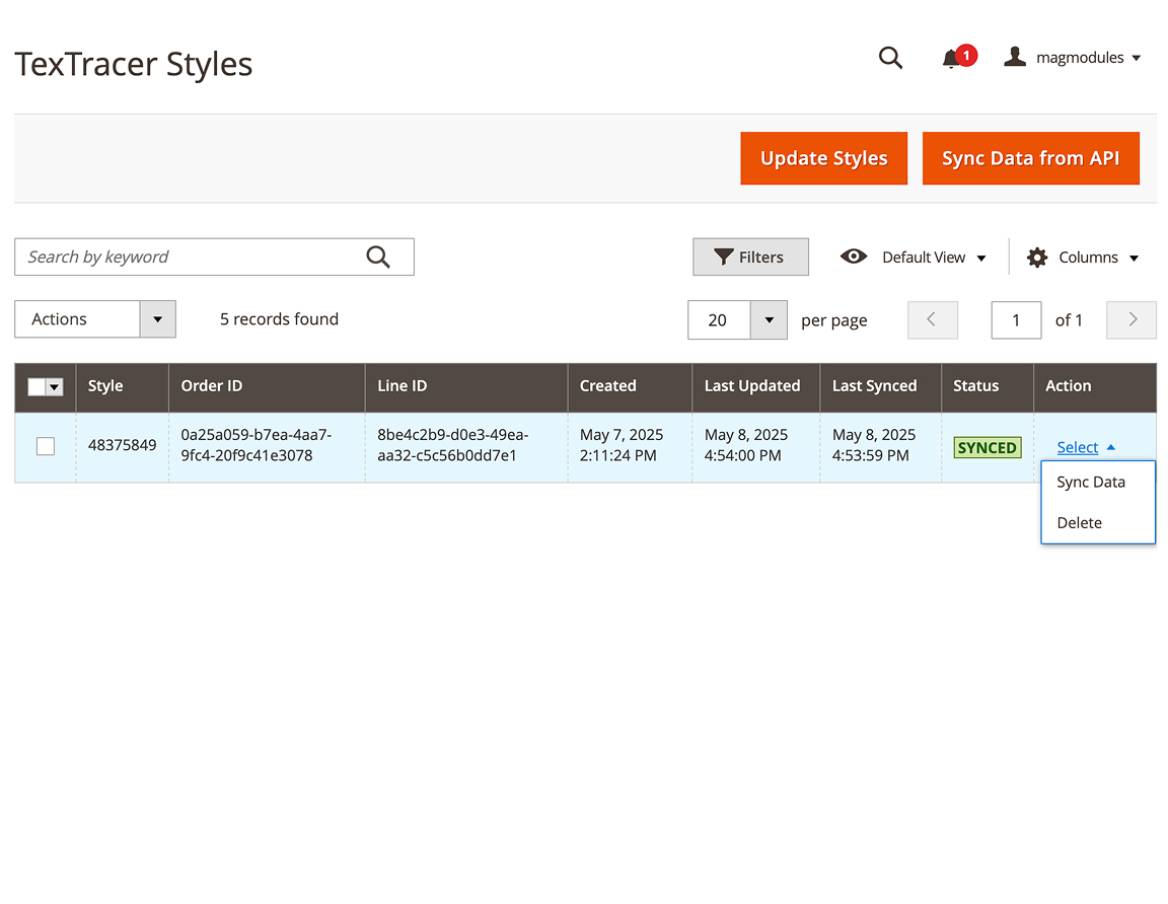Click the SYNCED status badge
Screen dimensions: 1168x904
987,448
